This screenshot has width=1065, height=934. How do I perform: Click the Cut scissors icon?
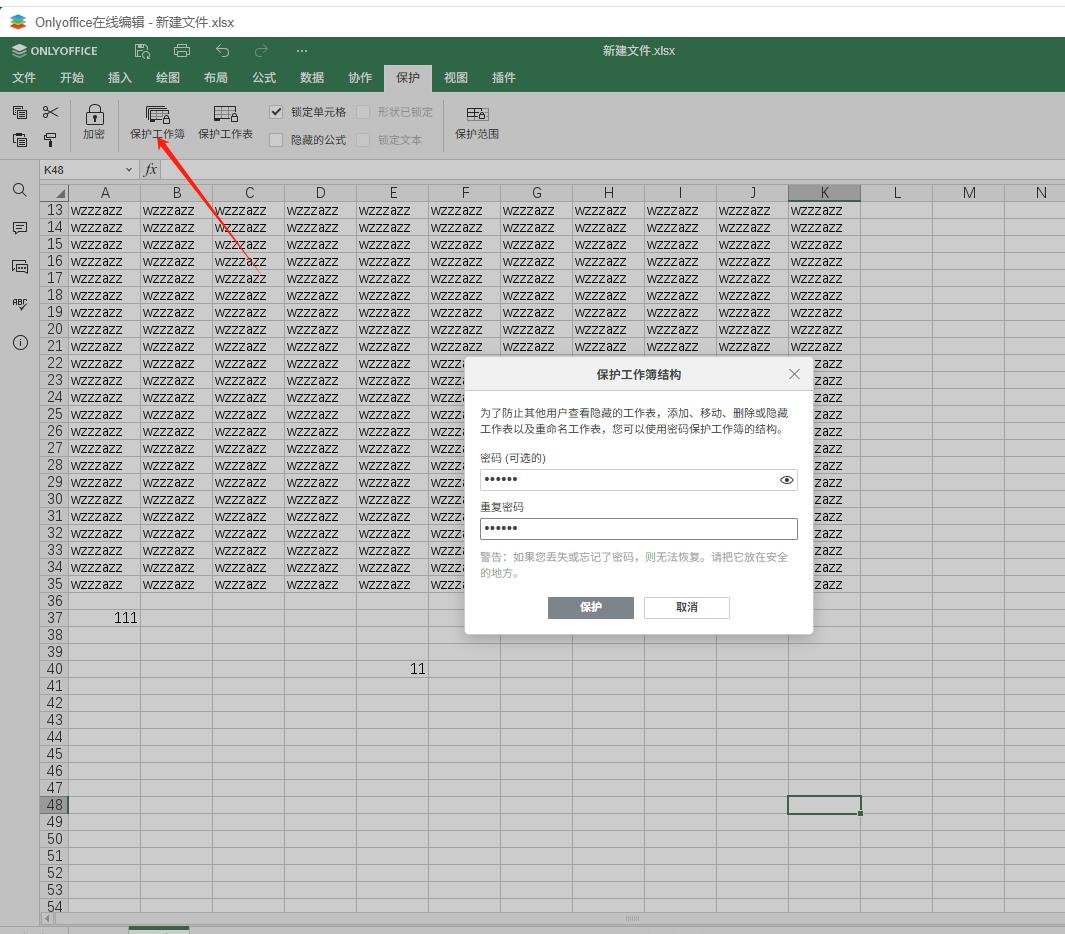click(50, 112)
